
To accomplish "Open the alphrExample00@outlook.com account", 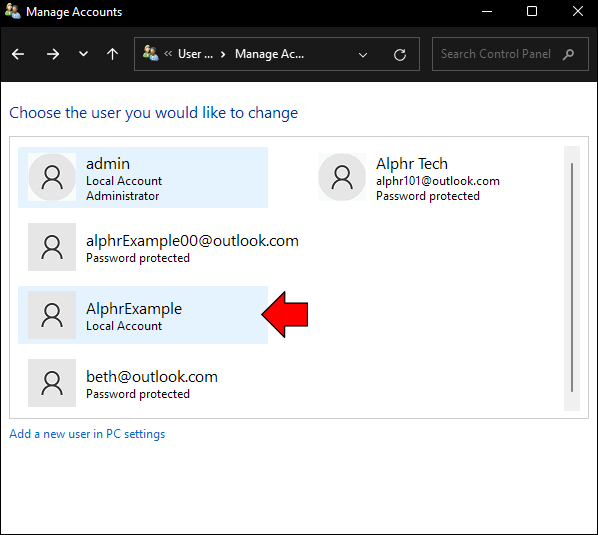I will click(164, 247).
